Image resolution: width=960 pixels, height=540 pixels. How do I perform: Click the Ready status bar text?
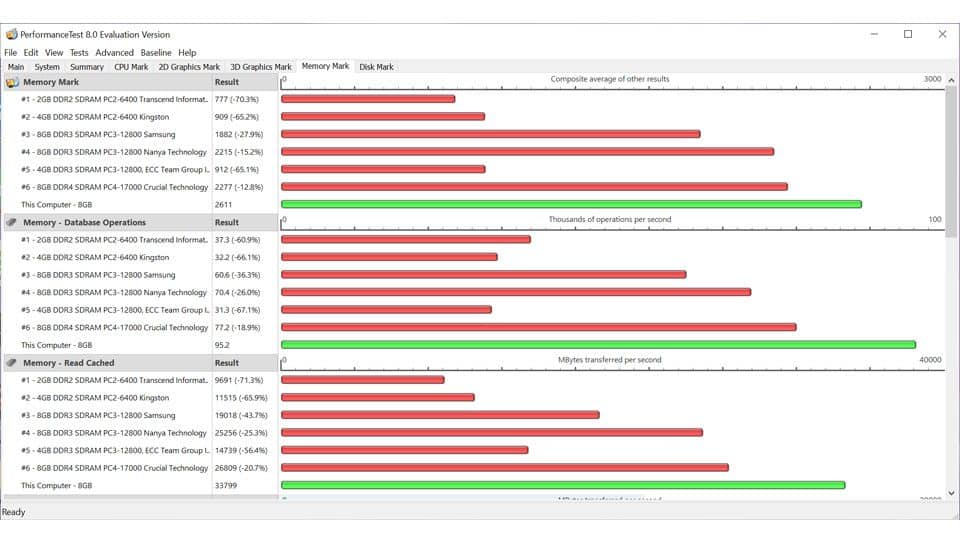tap(13, 512)
